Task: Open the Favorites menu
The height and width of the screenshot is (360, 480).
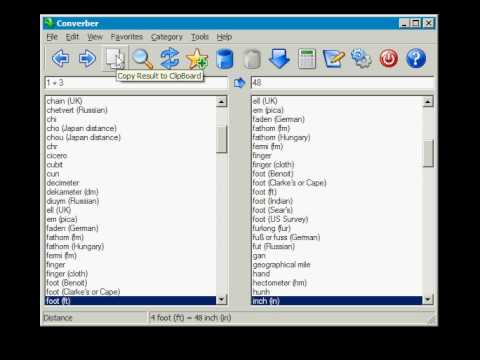Action: [127, 37]
